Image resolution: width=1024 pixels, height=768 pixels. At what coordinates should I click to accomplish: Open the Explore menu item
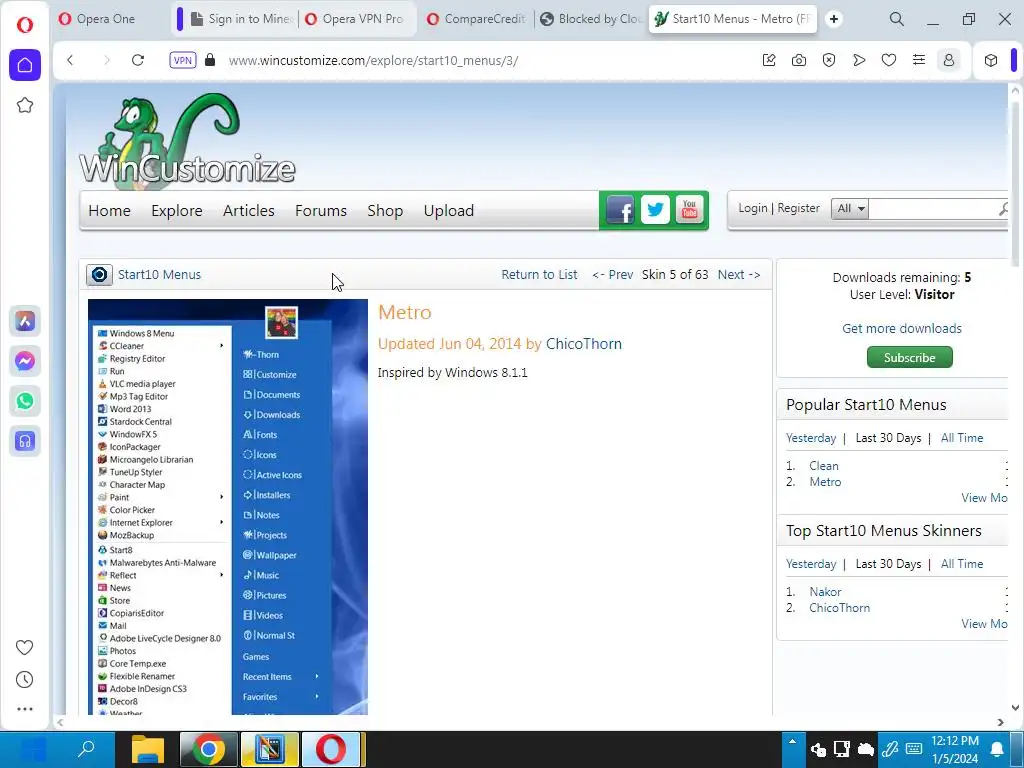point(176,210)
